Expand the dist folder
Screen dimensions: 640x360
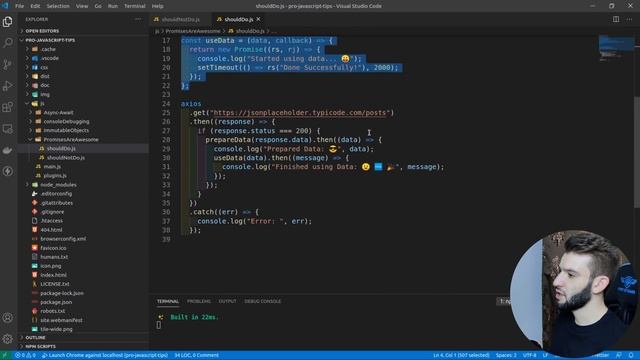(x=83, y=76)
